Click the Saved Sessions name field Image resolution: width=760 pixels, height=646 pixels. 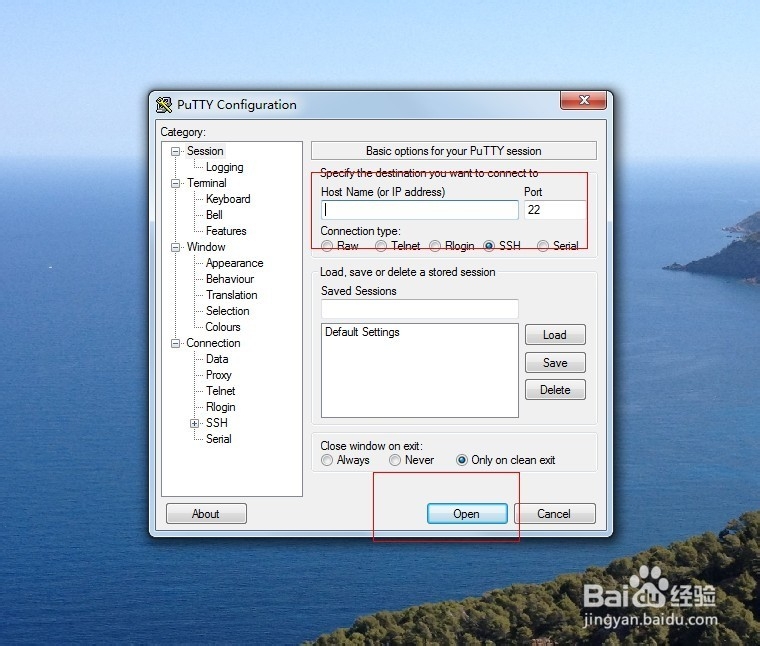(420, 309)
